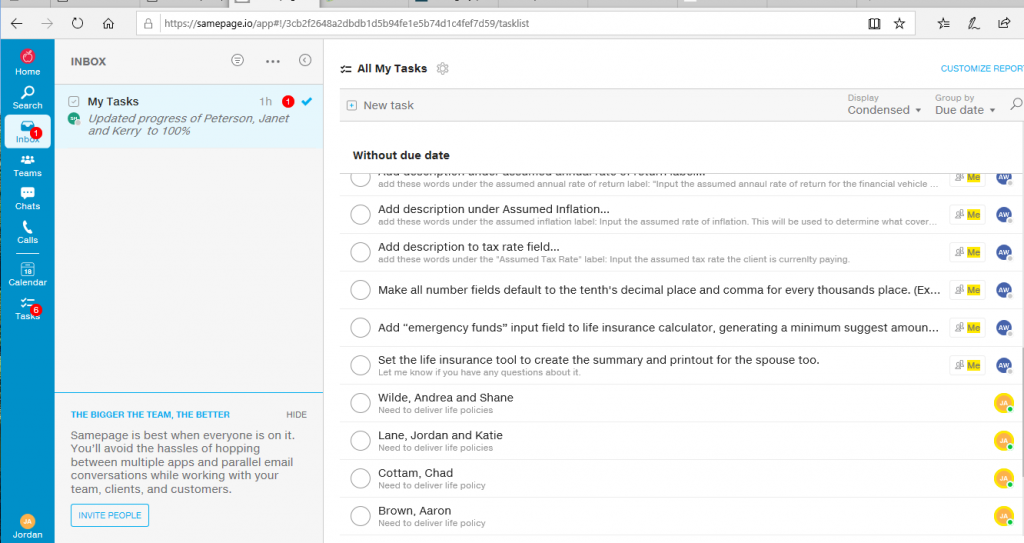Click the inbox filter icon
The width and height of the screenshot is (1024, 543).
[237, 61]
